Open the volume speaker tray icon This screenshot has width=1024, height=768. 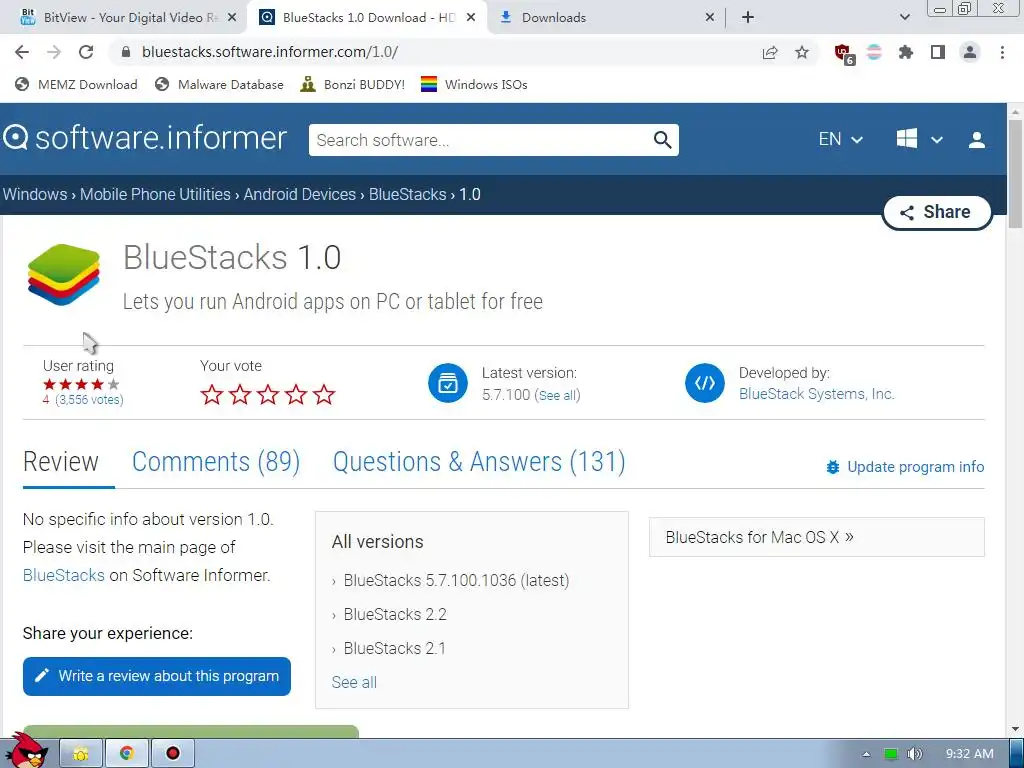click(915, 754)
